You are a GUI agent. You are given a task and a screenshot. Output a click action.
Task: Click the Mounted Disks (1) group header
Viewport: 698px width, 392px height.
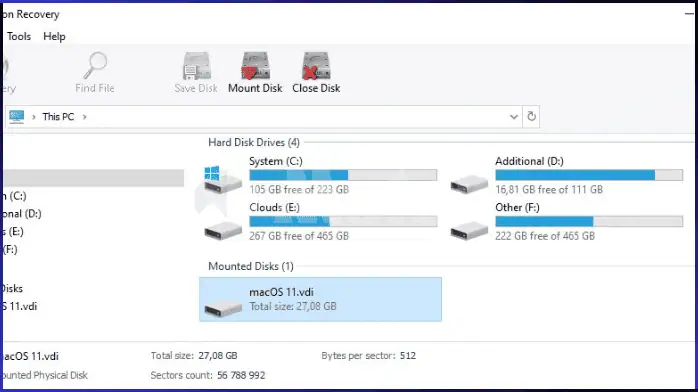pyautogui.click(x=251, y=266)
